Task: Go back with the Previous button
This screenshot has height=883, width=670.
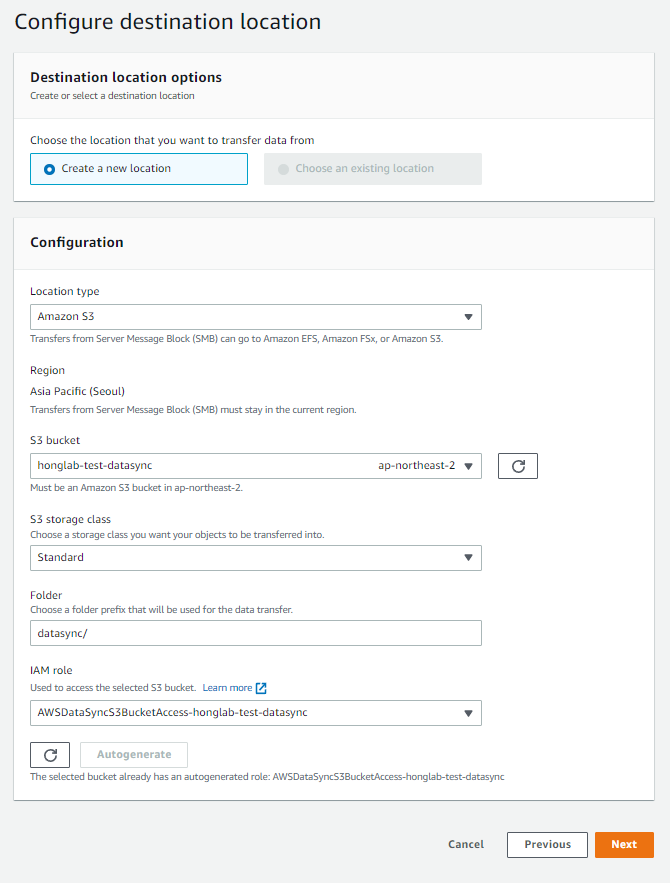Action: [x=547, y=845]
